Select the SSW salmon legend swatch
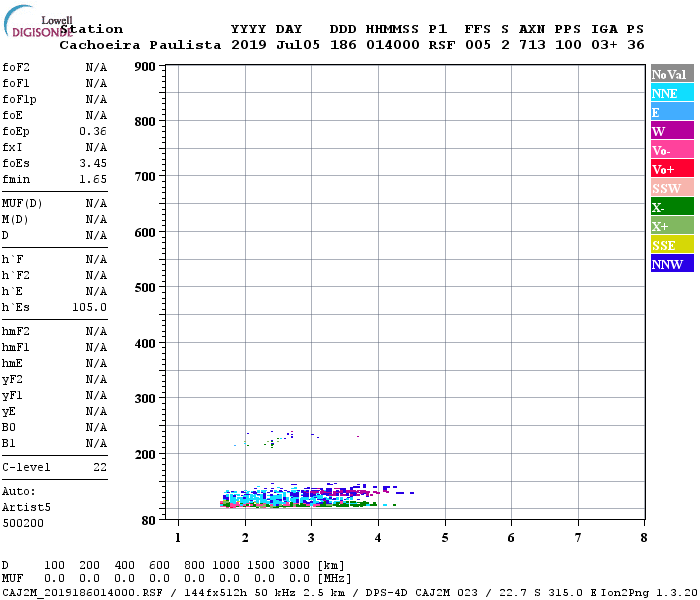Viewport: 700px width, 600px height. point(672,188)
